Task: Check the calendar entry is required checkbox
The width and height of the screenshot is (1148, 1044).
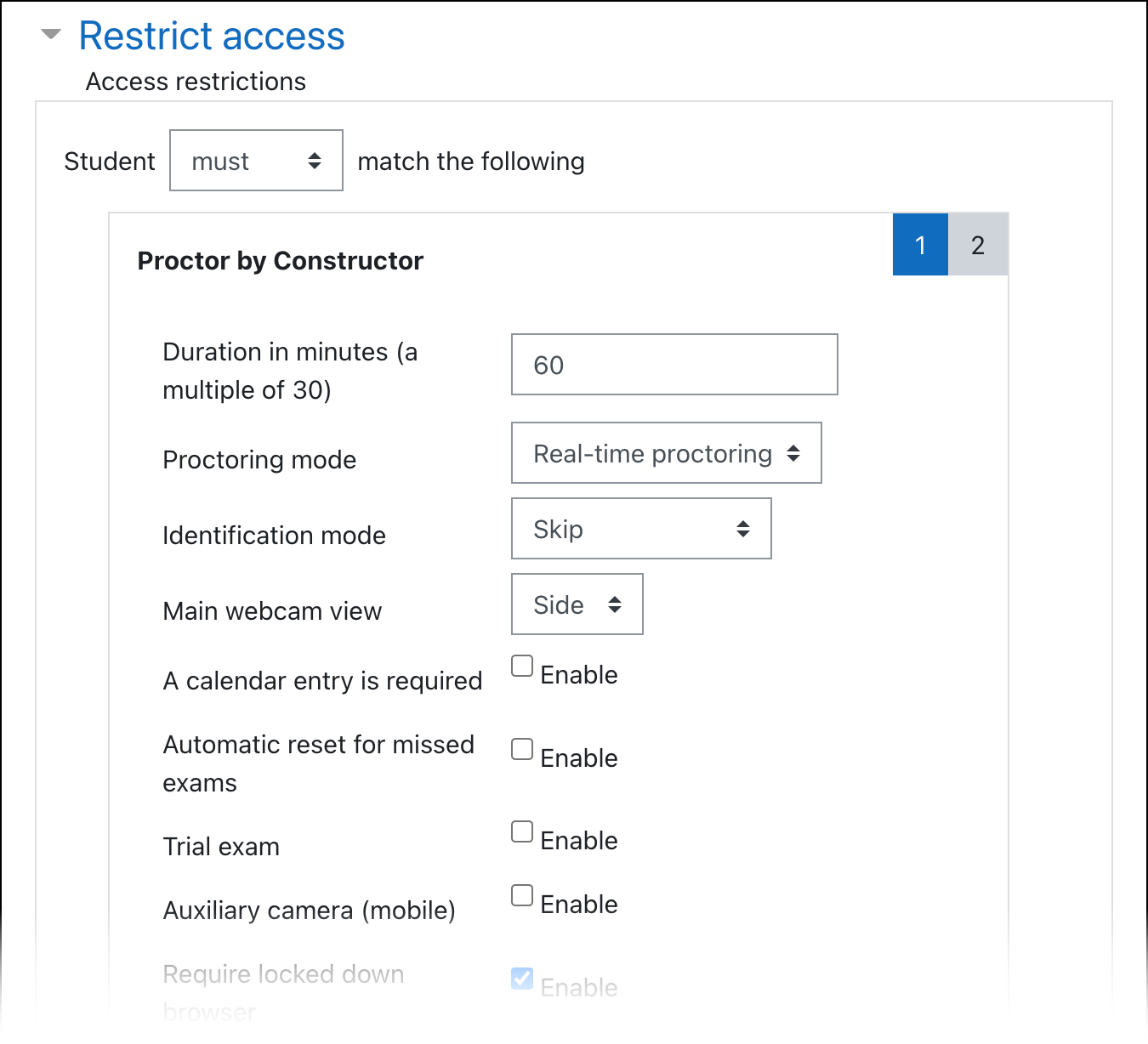Action: (x=522, y=666)
